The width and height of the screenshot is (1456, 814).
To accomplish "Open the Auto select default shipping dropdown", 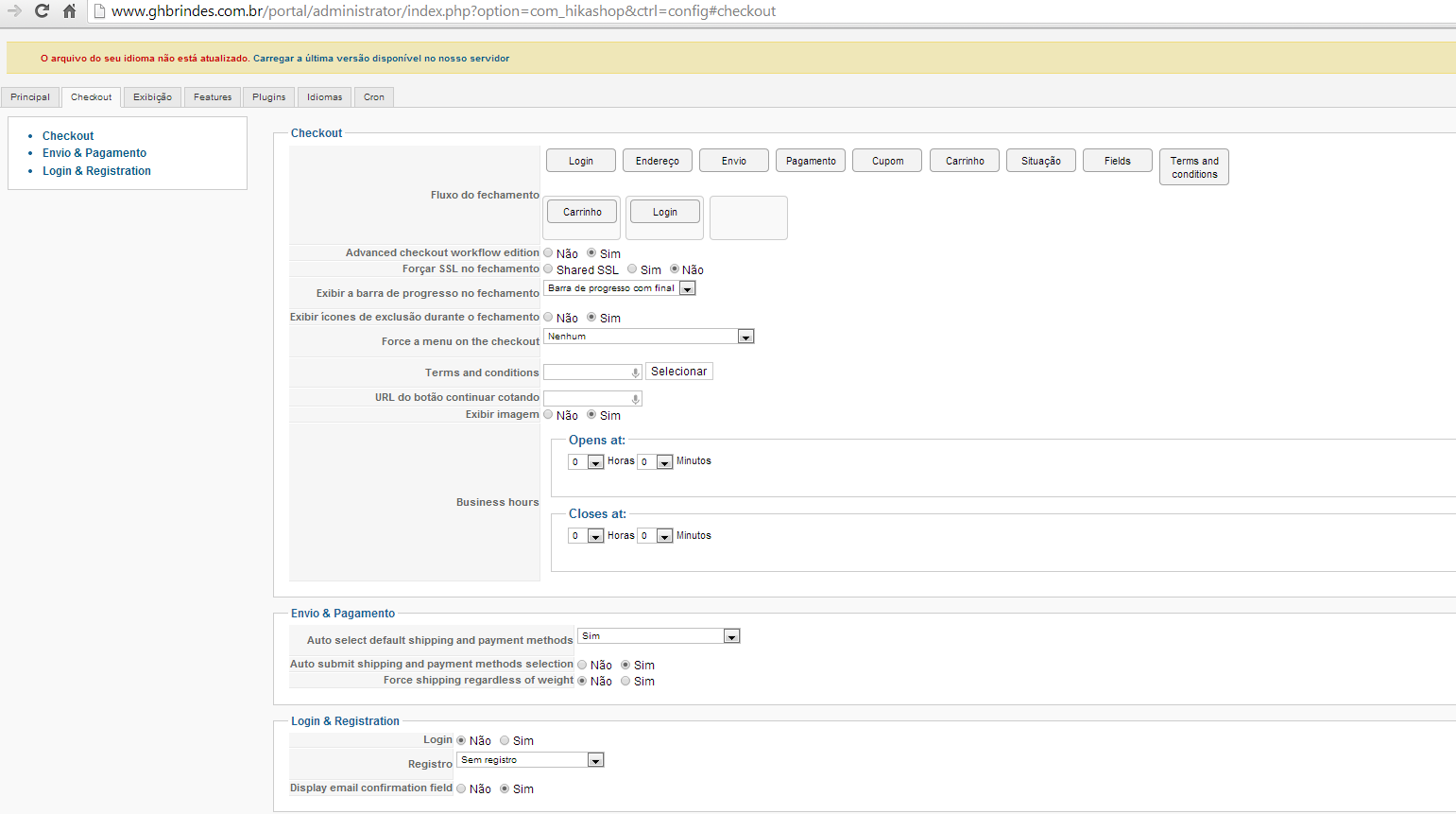I will pos(659,636).
